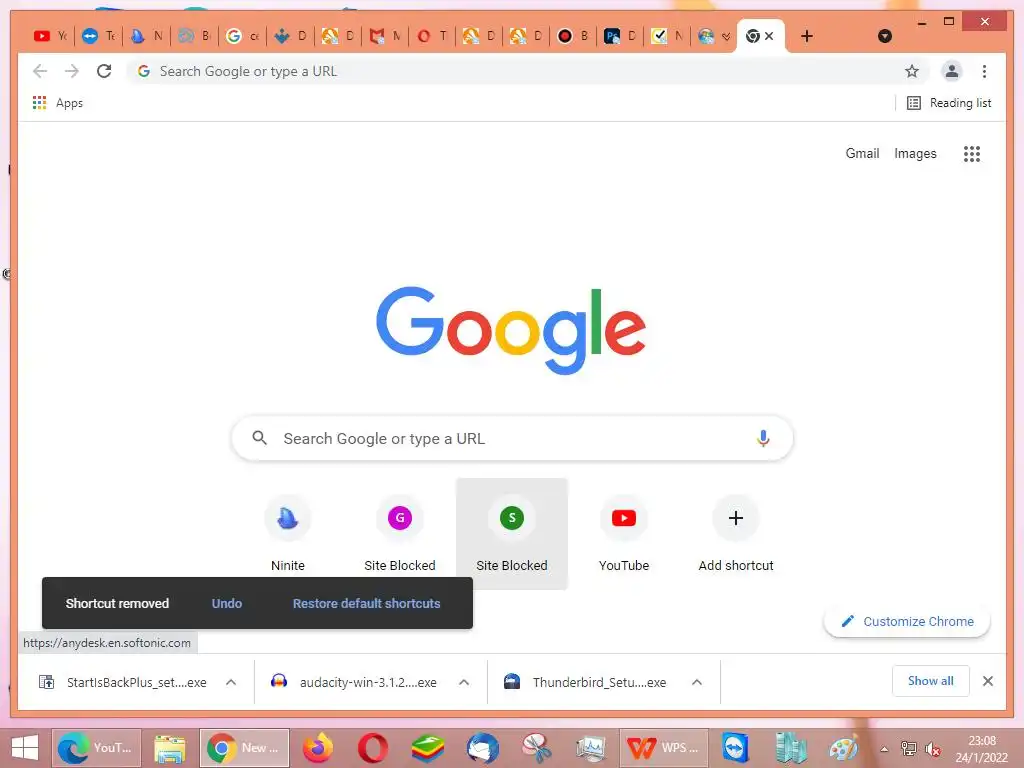Open a new tab with plus button
Viewport: 1024px width, 768px height.
(x=807, y=36)
